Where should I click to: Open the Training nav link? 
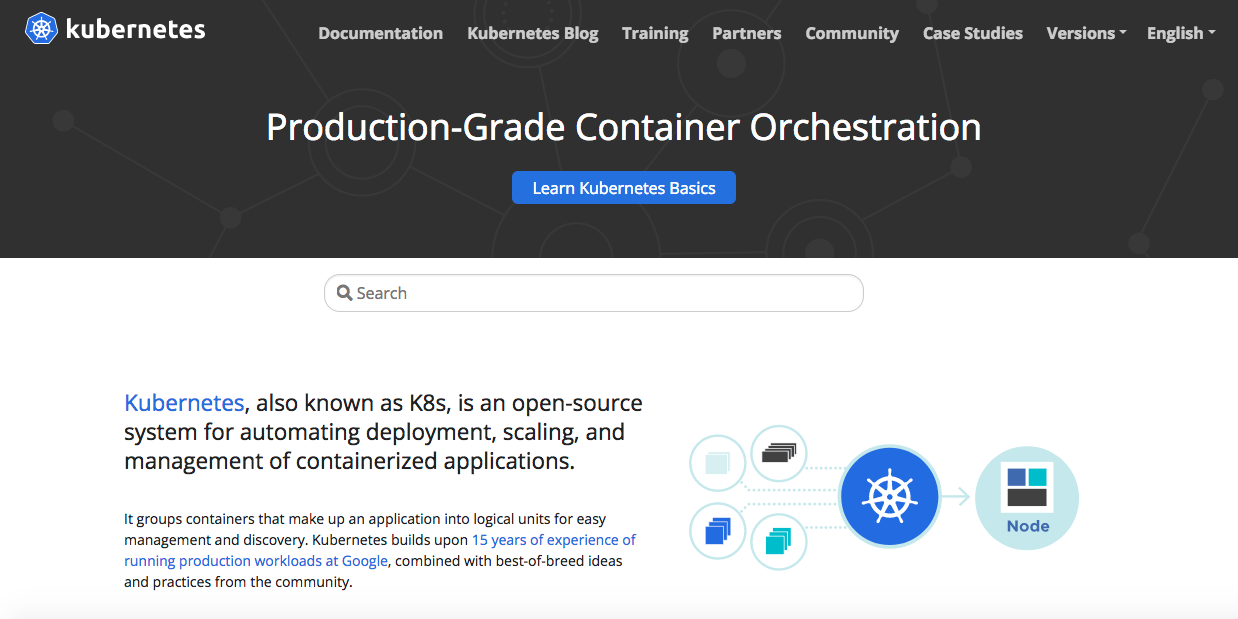[x=655, y=33]
